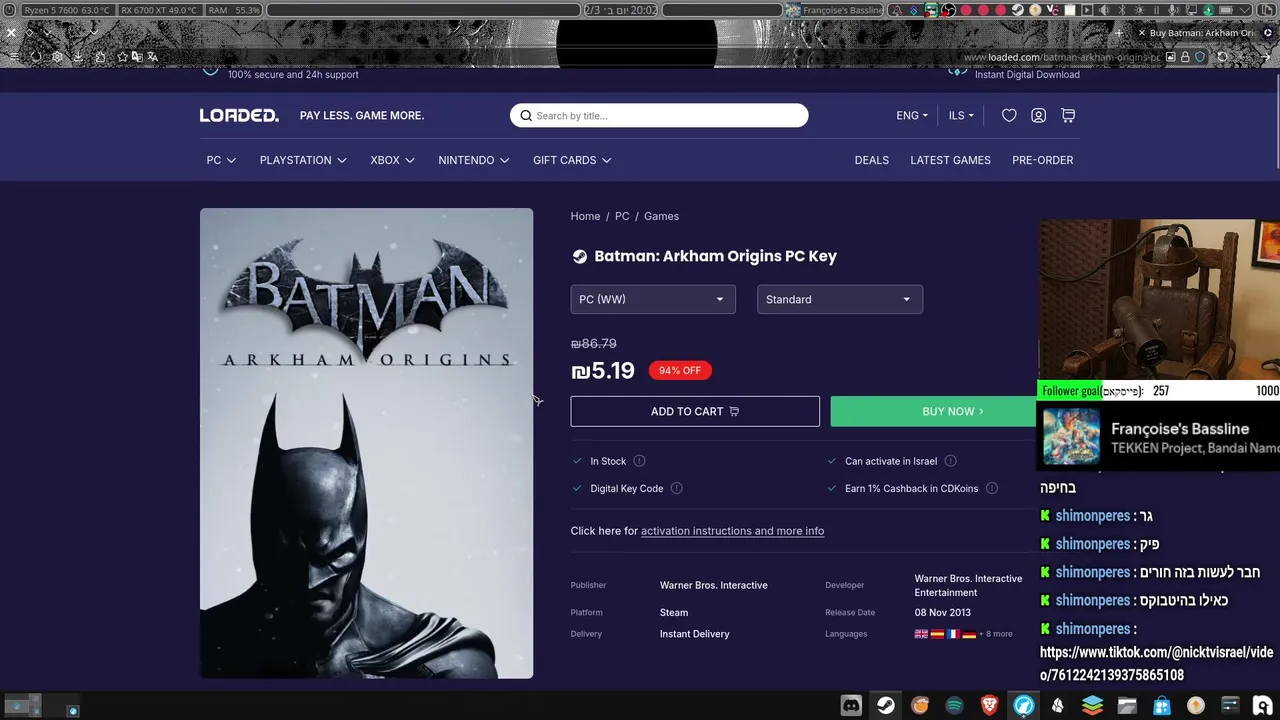Click the crossed-out ₪86.79 original price
Screen dimensions: 1280x720
click(594, 343)
